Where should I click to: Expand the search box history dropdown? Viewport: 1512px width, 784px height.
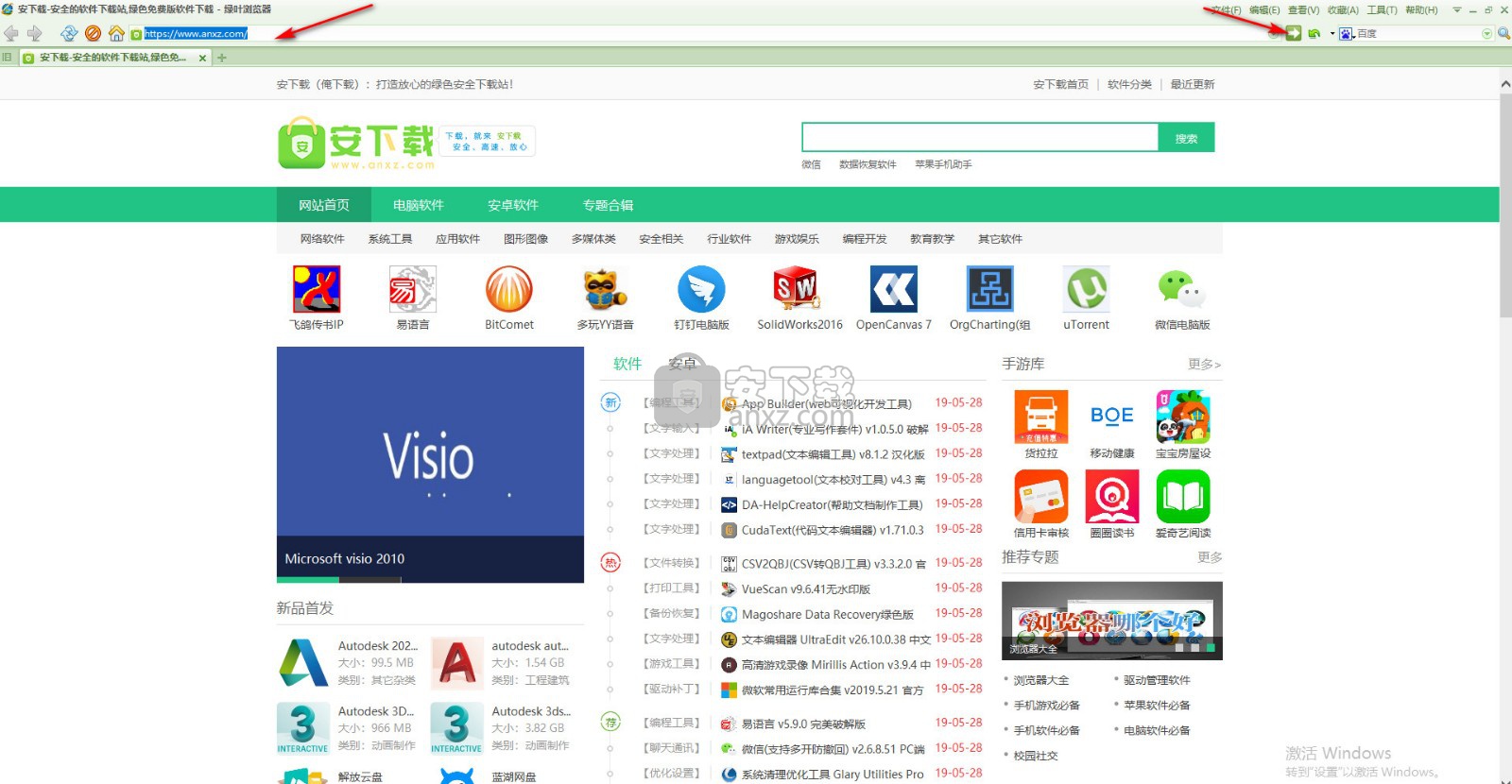coord(1486,34)
